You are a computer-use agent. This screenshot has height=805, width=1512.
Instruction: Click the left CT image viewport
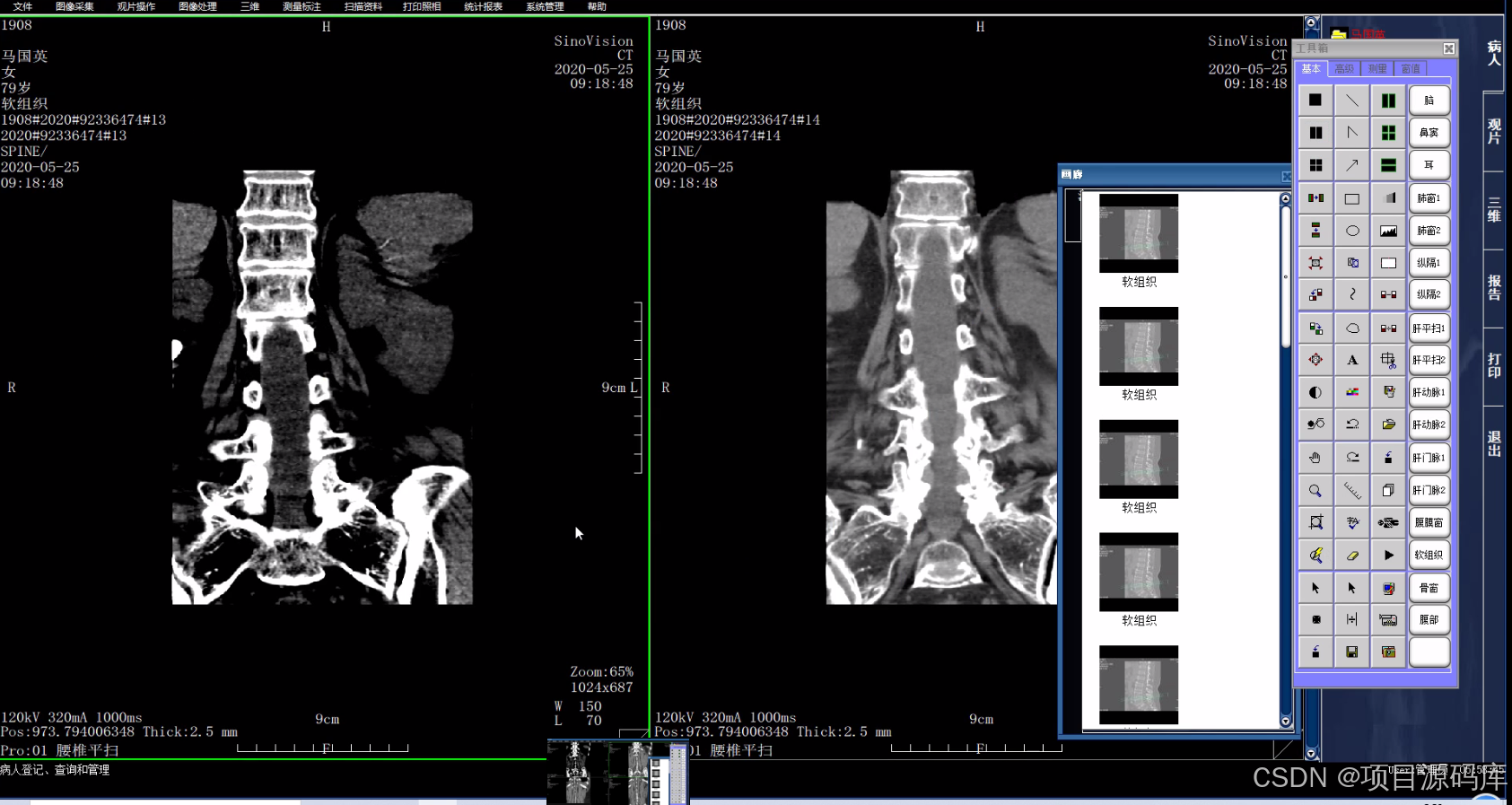coord(324,388)
